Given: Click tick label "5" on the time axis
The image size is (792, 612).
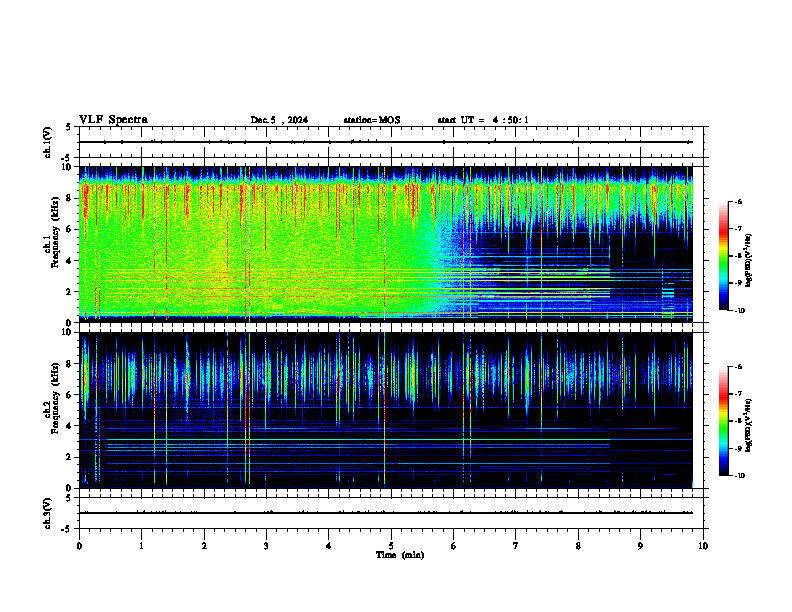Looking at the screenshot, I should click(x=391, y=546).
